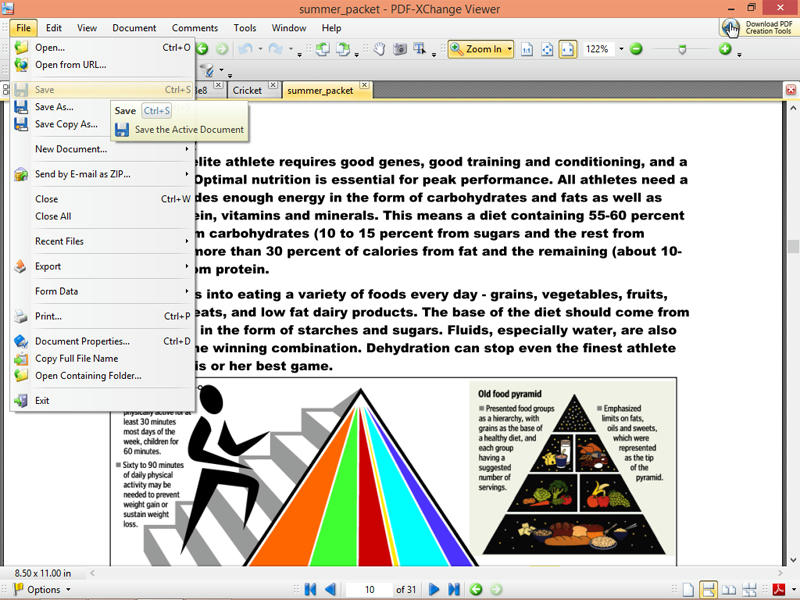This screenshot has height=600, width=800.
Task: Rotate the page counter-clockwise
Action: (322, 49)
